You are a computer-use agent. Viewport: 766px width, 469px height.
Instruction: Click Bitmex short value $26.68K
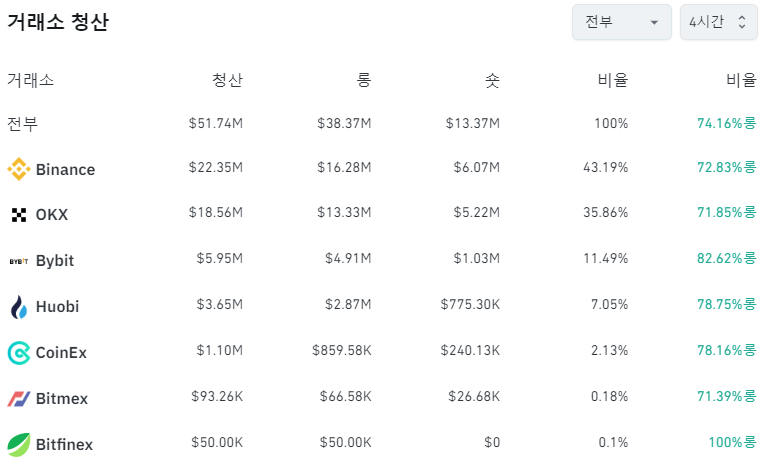474,397
